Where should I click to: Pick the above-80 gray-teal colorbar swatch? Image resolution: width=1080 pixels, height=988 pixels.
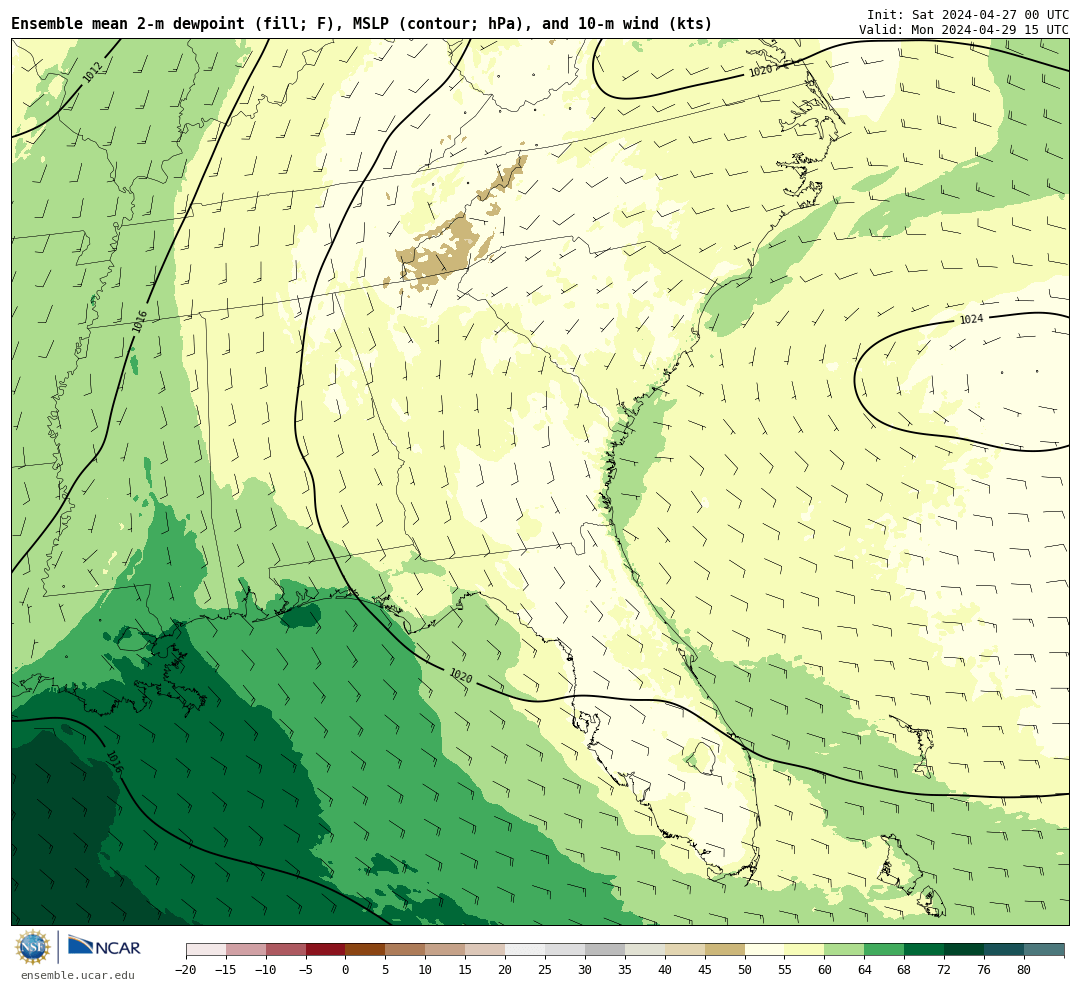tap(1045, 949)
